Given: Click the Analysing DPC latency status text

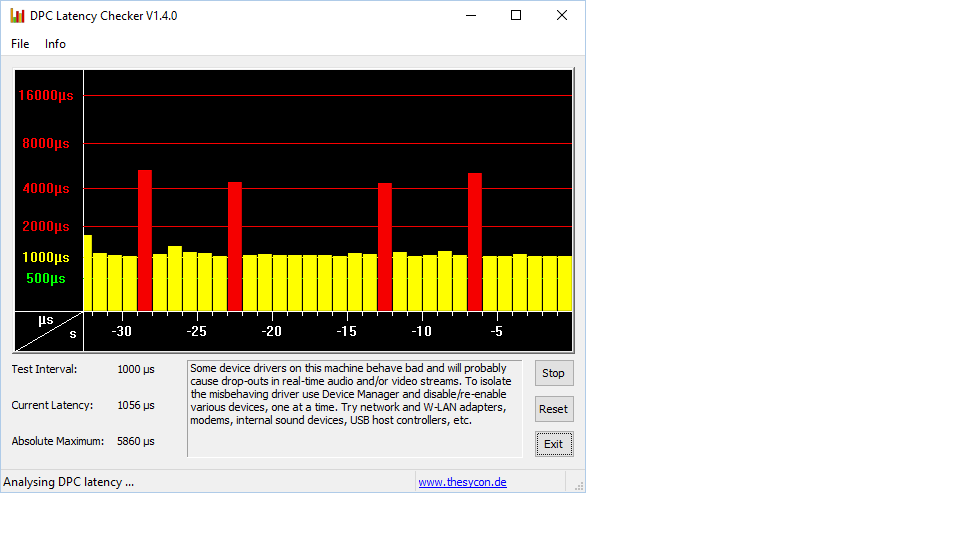Looking at the screenshot, I should click(x=69, y=482).
